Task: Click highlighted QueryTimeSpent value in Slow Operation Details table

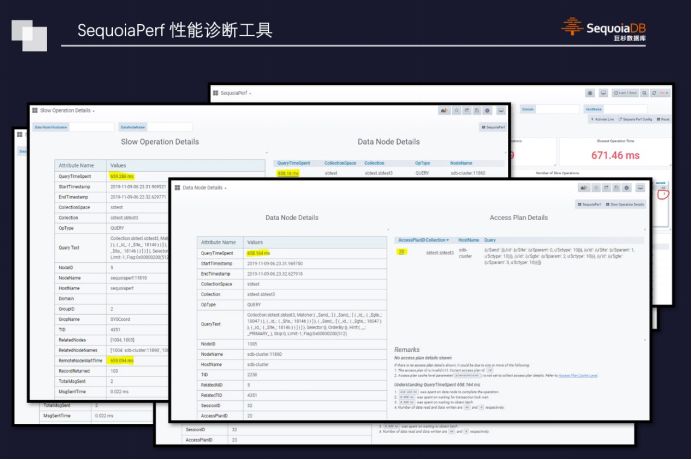Action: (x=122, y=177)
